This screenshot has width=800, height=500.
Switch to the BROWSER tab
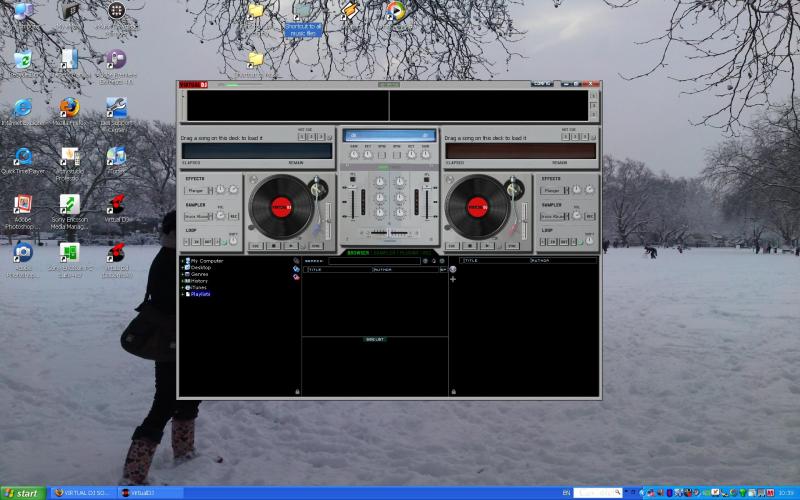(358, 252)
